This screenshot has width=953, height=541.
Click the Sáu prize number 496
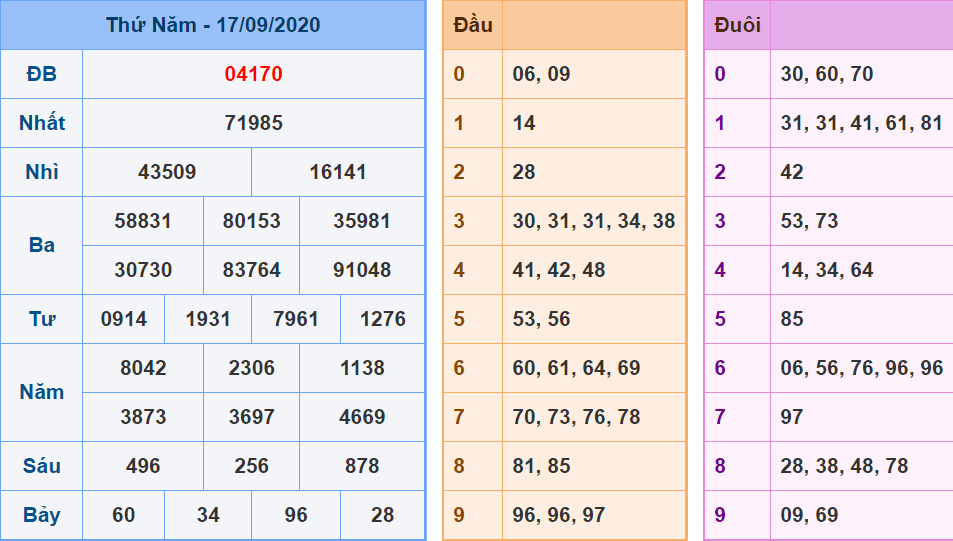[143, 466]
